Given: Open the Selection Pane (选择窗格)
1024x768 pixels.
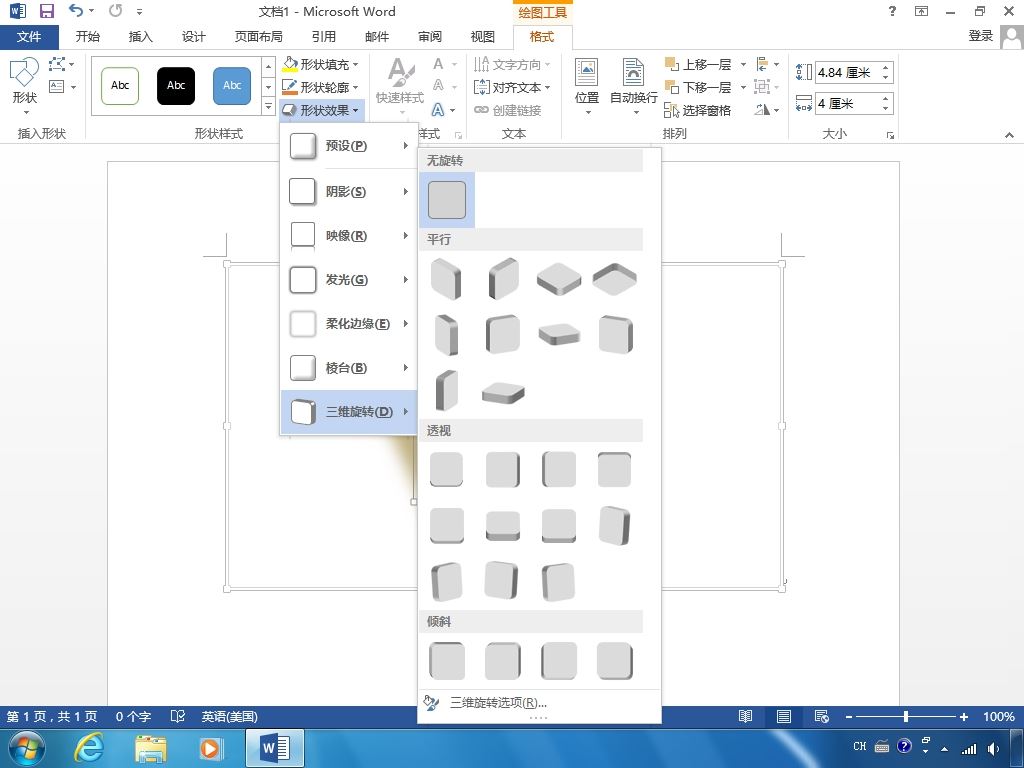Looking at the screenshot, I should (697, 110).
